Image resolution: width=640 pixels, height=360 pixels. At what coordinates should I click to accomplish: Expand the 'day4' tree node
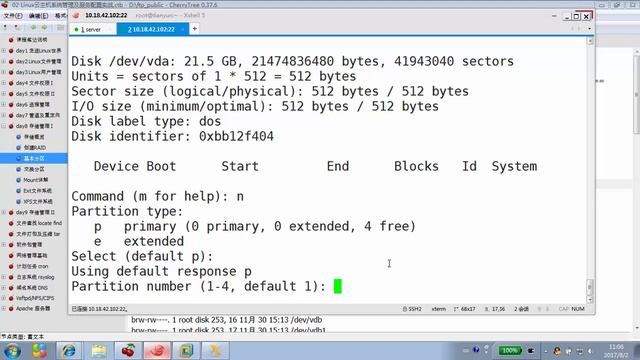(4, 83)
